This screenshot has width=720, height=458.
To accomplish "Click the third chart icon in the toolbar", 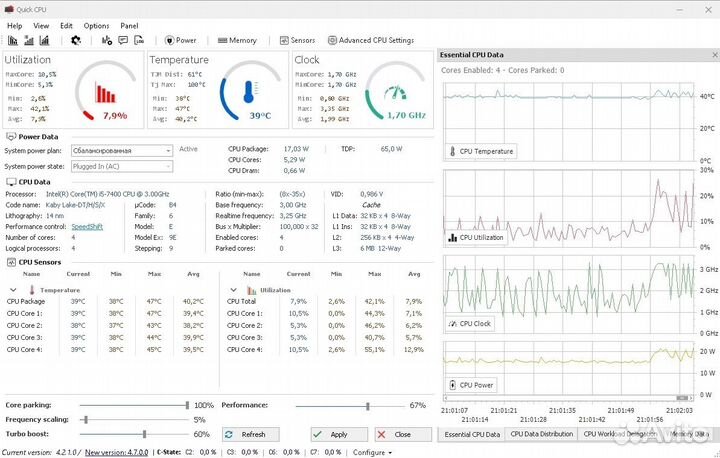I will coord(45,41).
